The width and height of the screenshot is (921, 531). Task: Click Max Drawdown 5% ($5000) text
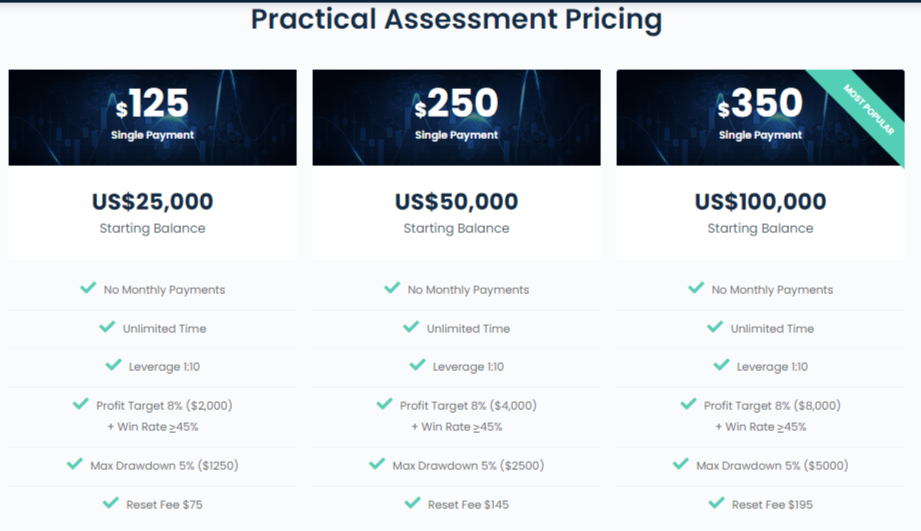tap(772, 466)
